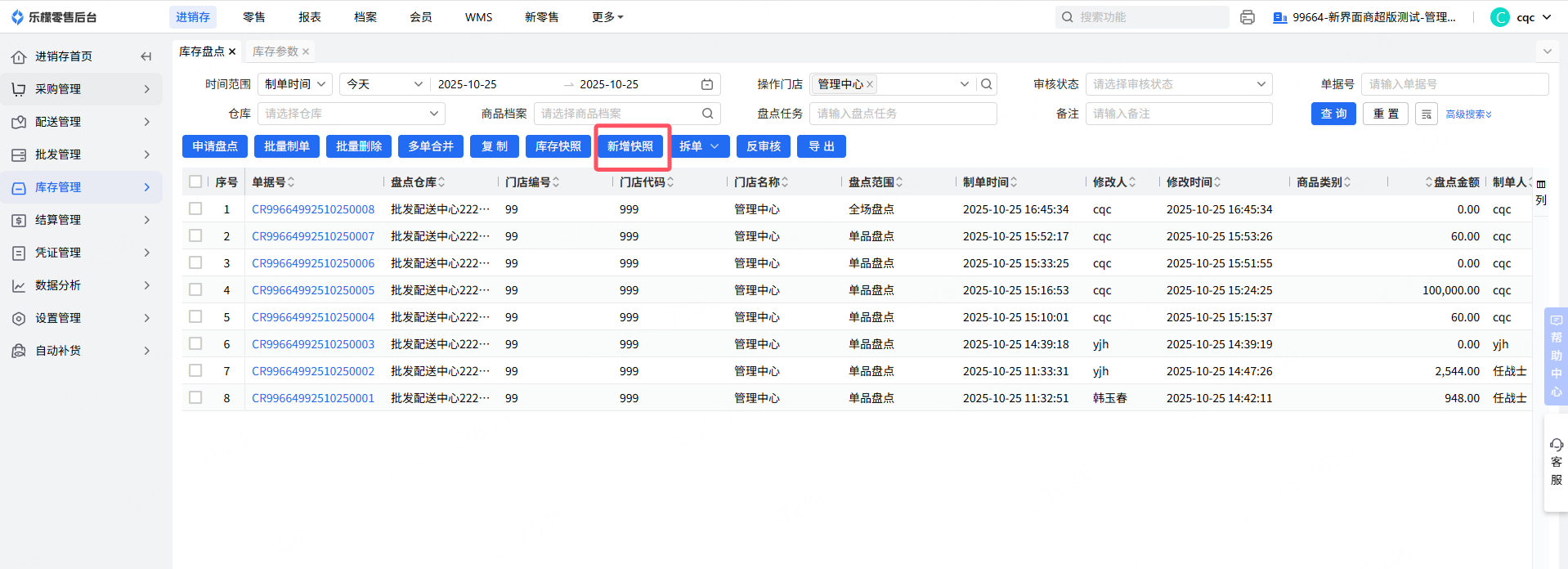Click the 反审核 button
Image resolution: width=1568 pixels, height=569 pixels.
click(764, 146)
